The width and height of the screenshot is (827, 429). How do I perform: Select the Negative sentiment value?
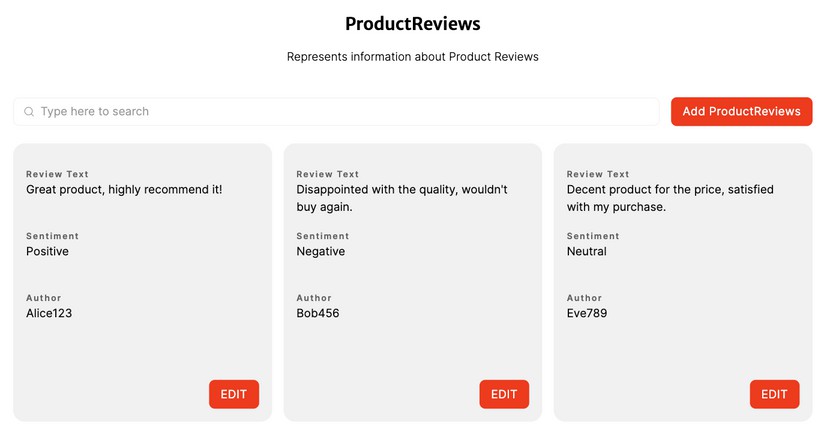point(320,251)
